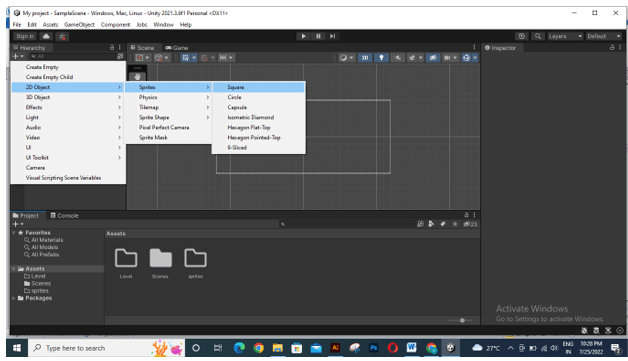
Task: Click the Pause button in toolbar
Action: pos(318,36)
